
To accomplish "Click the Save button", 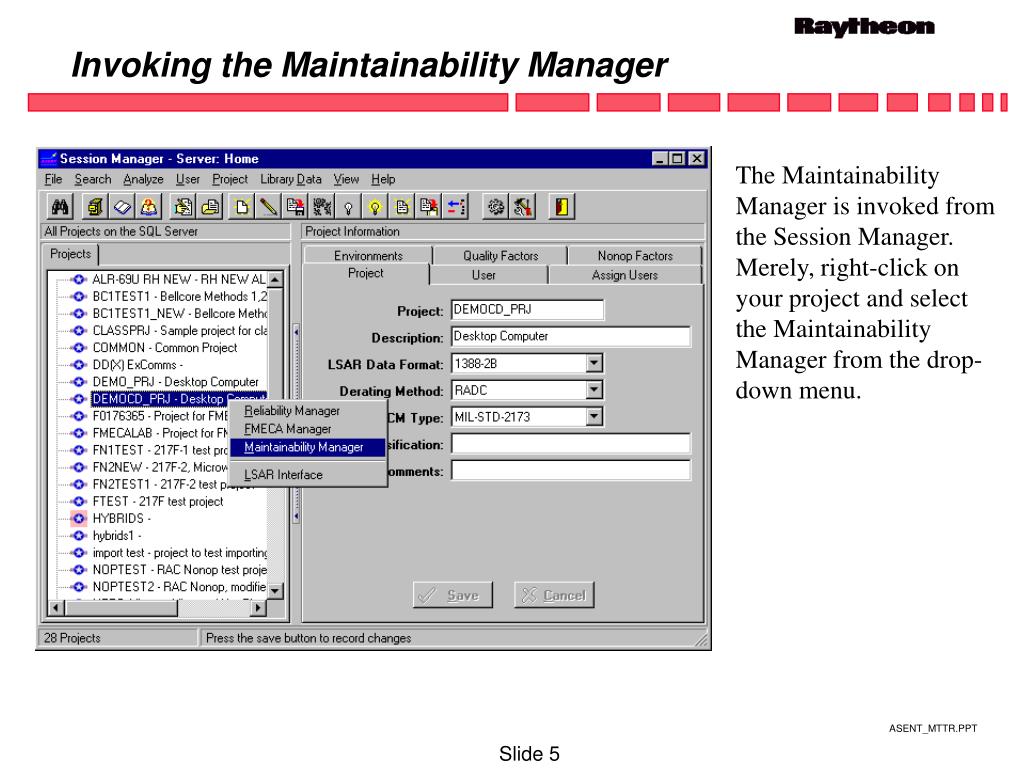I will coord(453,595).
